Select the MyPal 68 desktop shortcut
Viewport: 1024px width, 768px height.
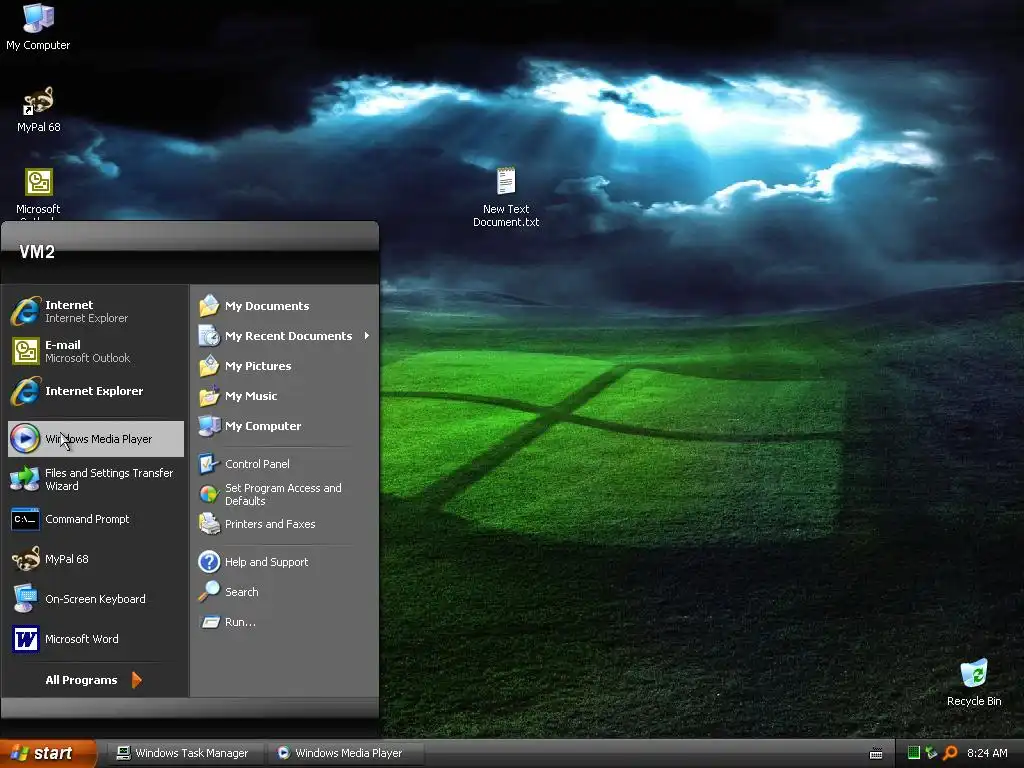[x=38, y=108]
